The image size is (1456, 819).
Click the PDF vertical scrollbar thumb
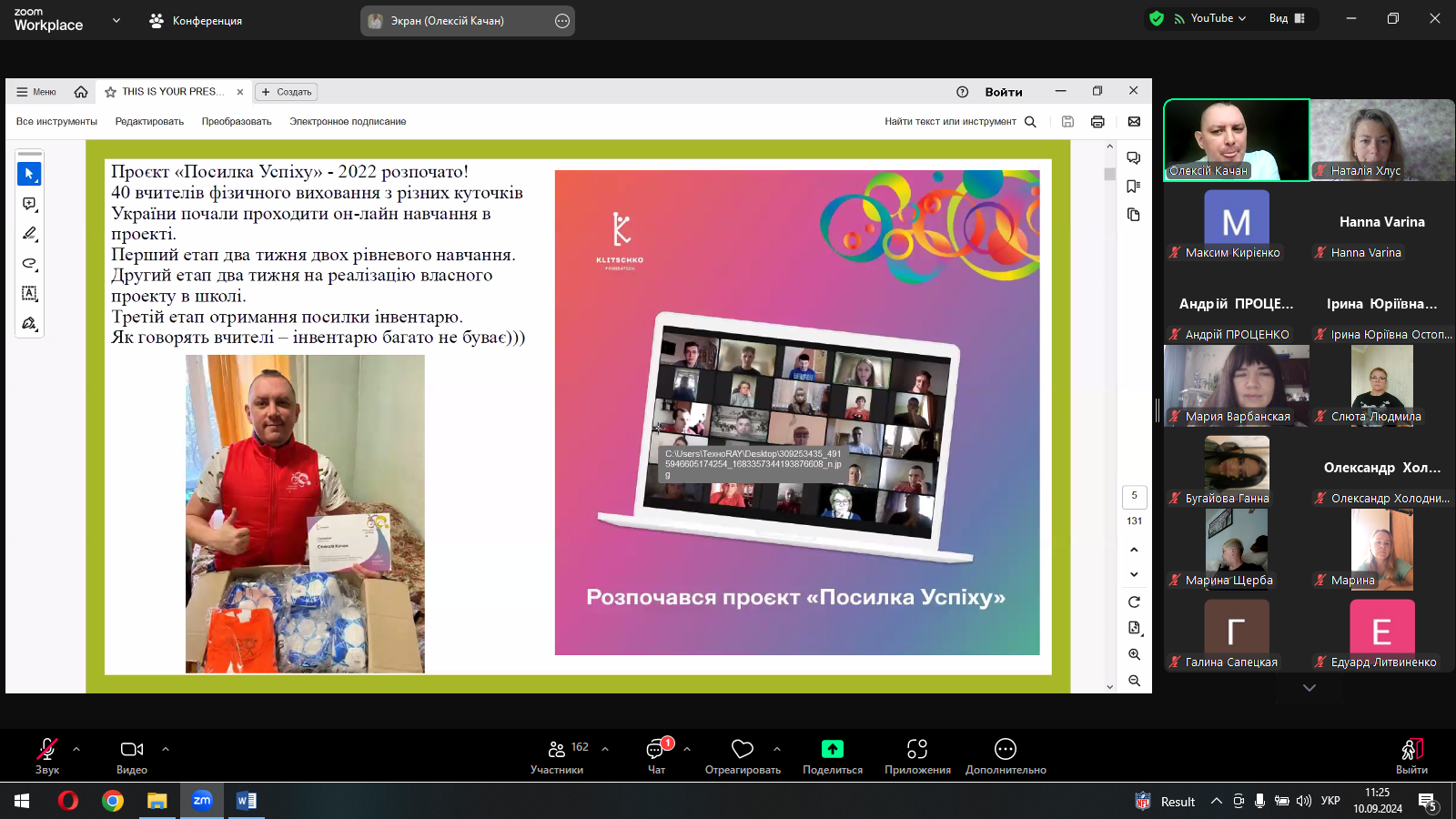click(1109, 174)
